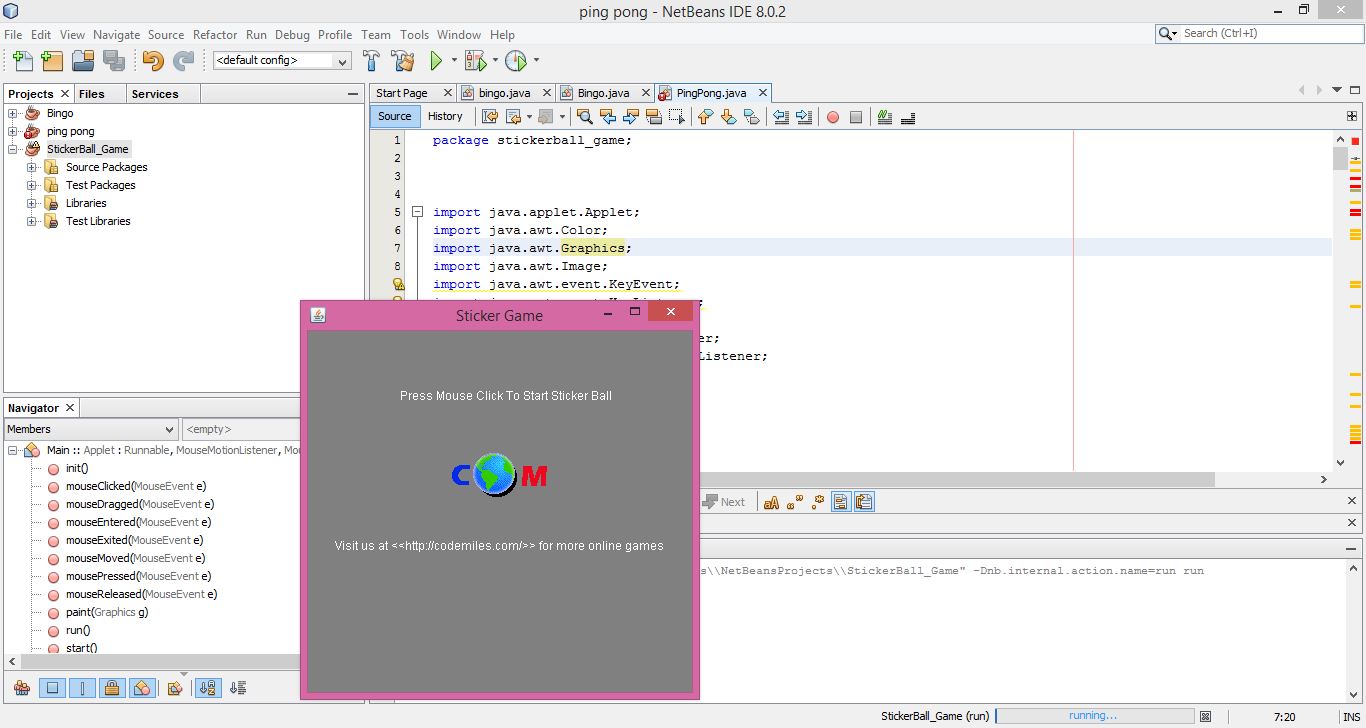Click the Shift Line Left icon
The height and width of the screenshot is (728, 1366).
pyautogui.click(x=781, y=117)
